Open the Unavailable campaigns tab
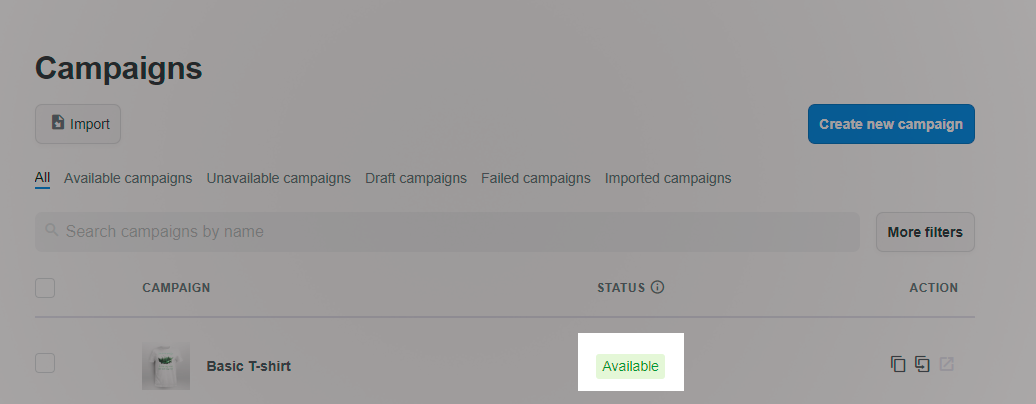Viewport: 1036px width, 404px height. 278,179
